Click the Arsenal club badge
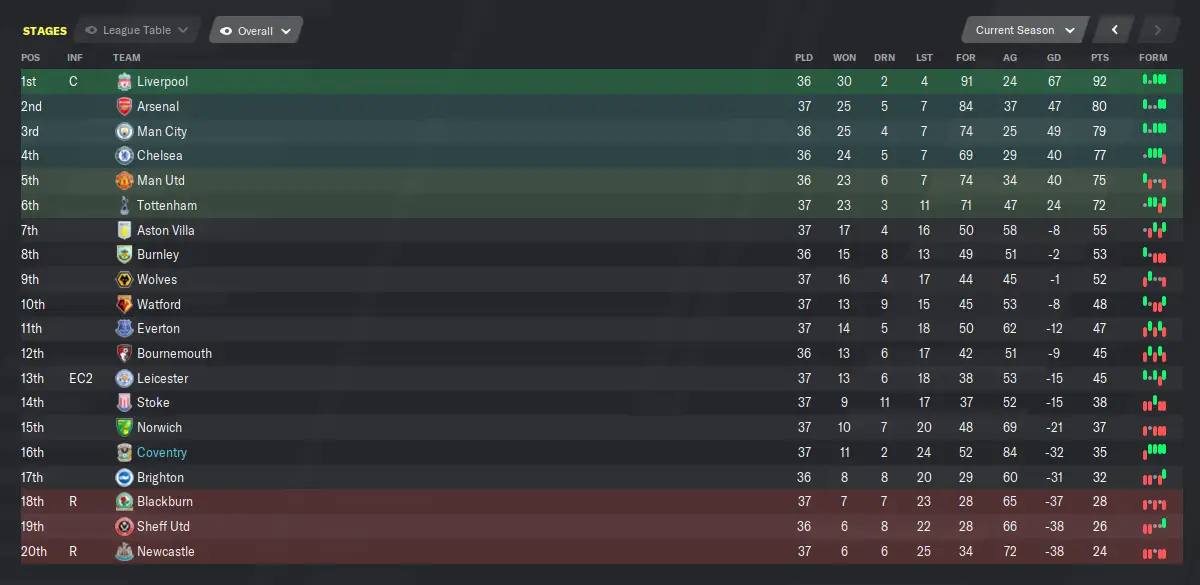This screenshot has width=1200, height=585. click(x=124, y=106)
